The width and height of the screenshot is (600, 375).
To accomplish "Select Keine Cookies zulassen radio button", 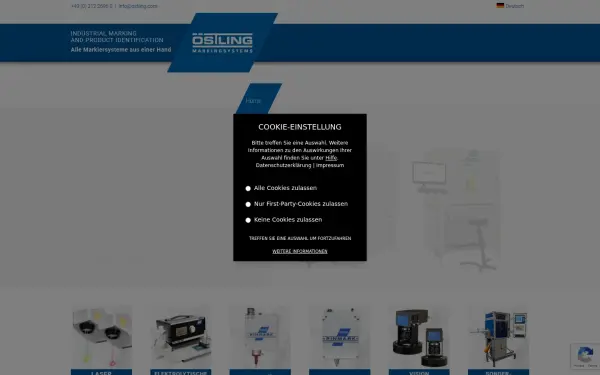I will 248,220.
